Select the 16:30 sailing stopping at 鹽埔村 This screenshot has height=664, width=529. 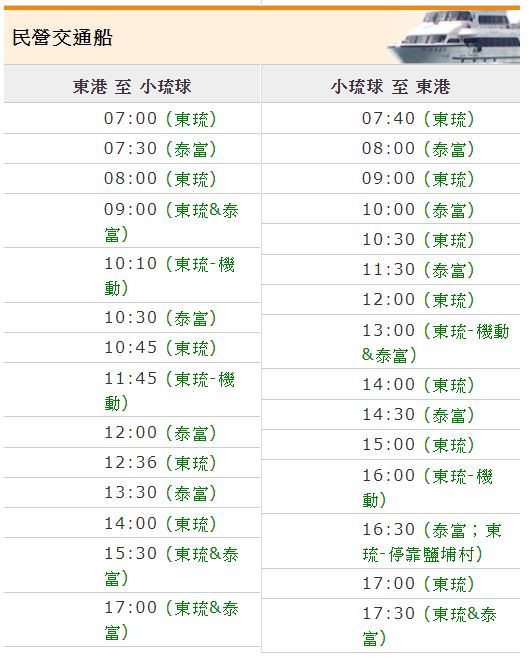pyautogui.click(x=432, y=542)
